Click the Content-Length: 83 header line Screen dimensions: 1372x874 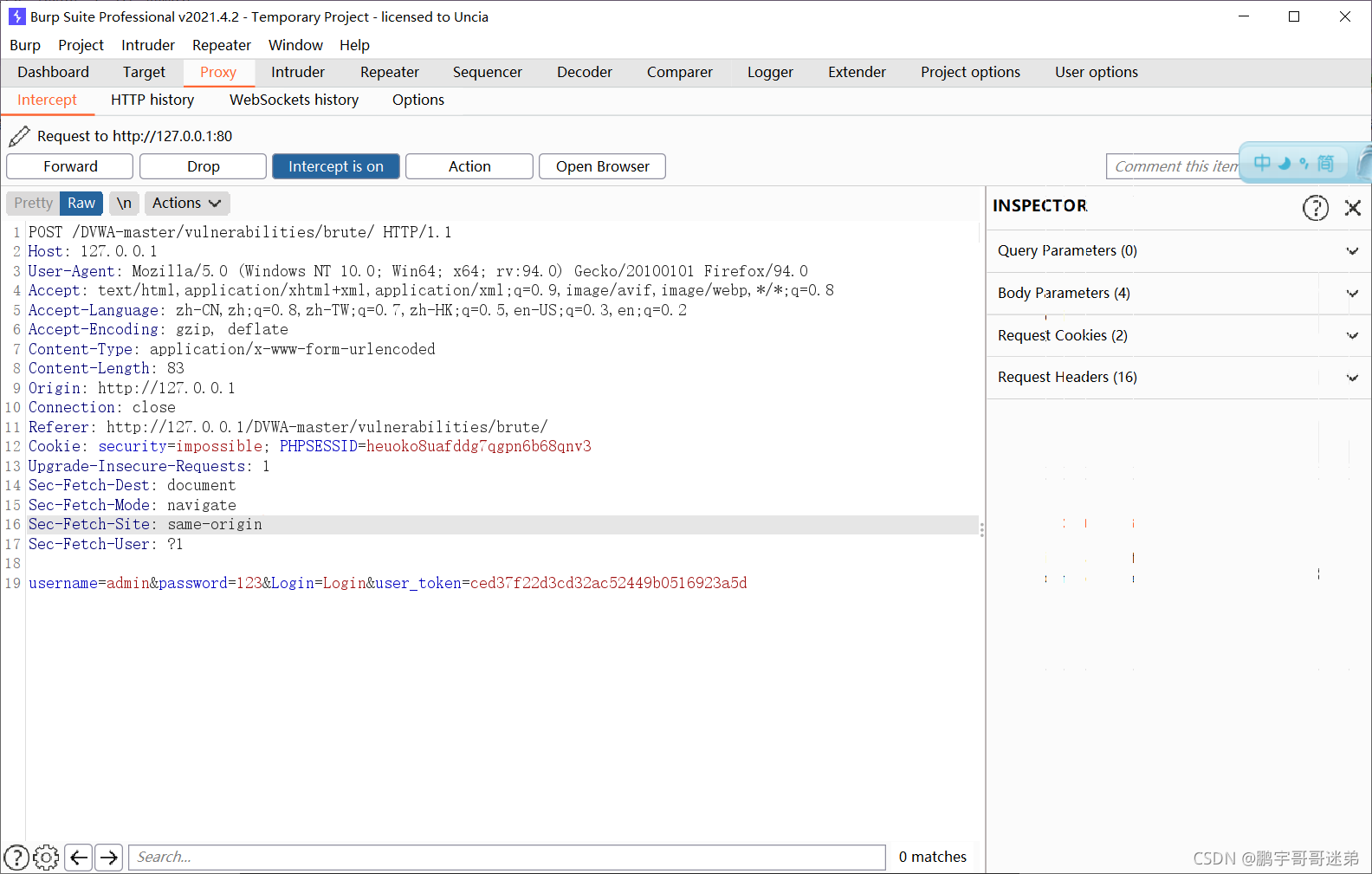[x=107, y=368]
